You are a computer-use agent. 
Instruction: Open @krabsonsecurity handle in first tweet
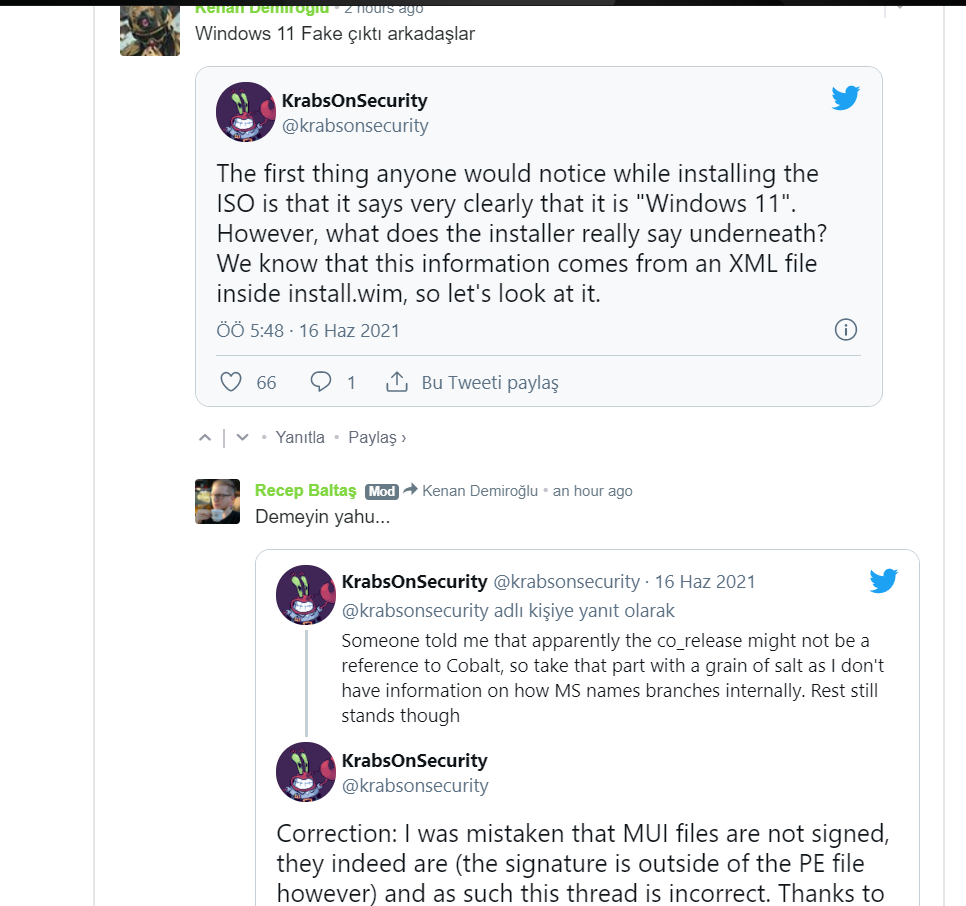pyautogui.click(x=355, y=126)
